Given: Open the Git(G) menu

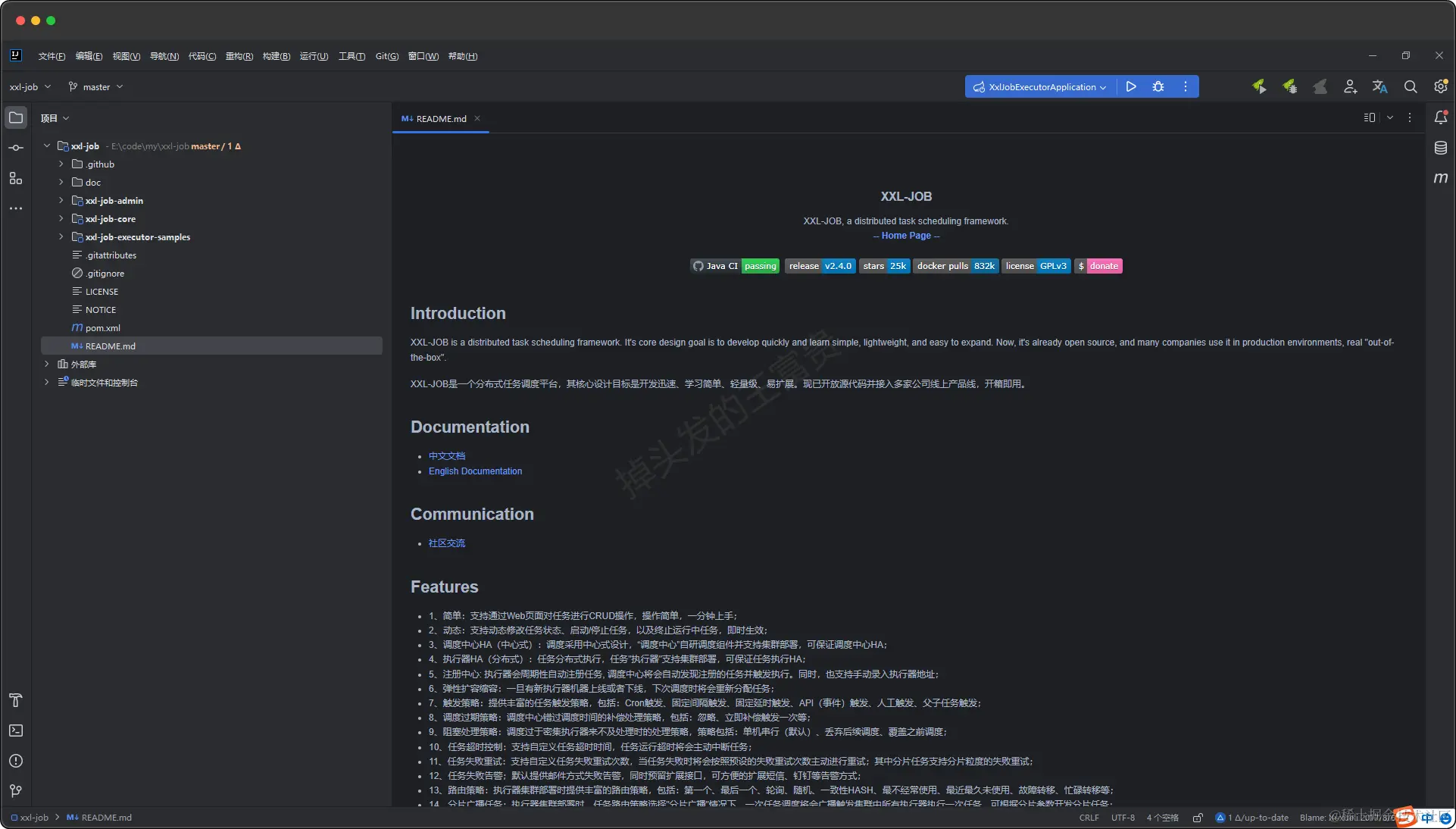Looking at the screenshot, I should [386, 56].
